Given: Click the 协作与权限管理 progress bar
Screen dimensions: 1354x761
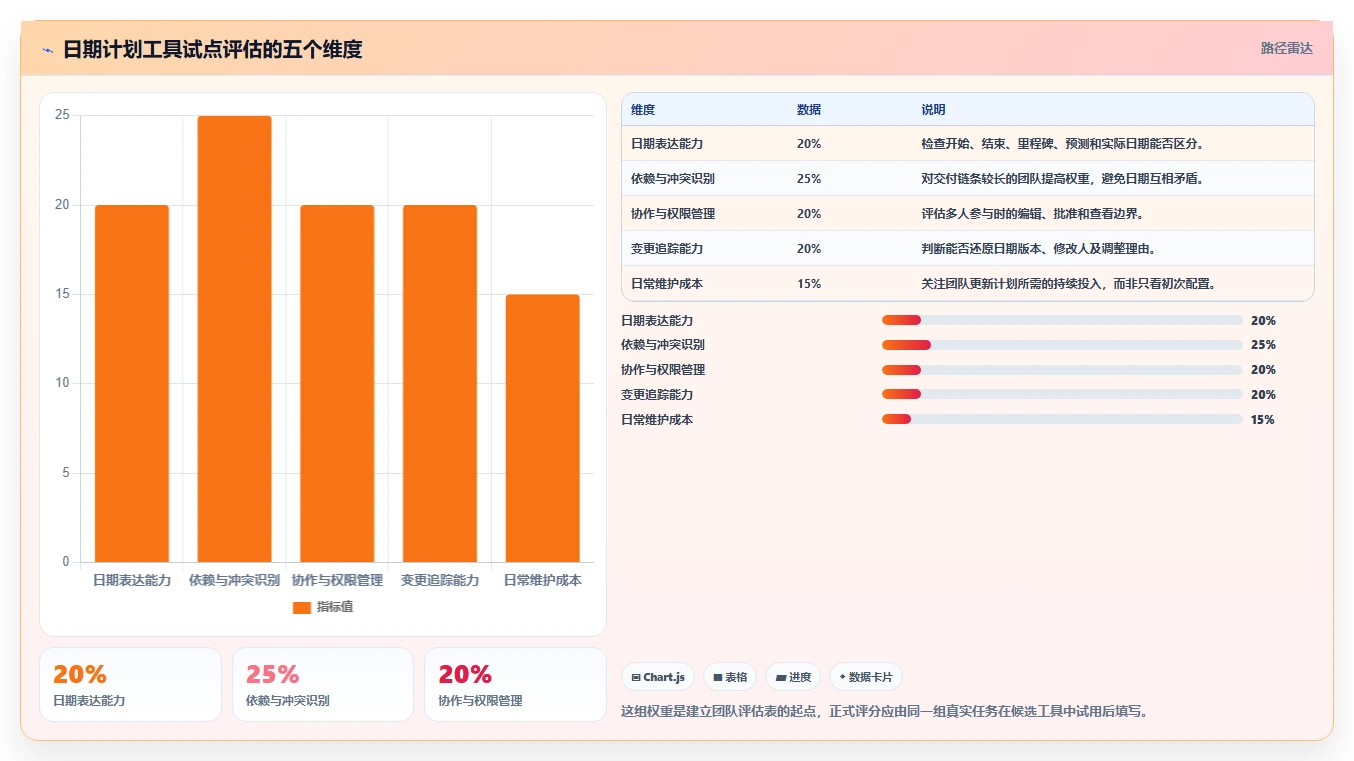Looking at the screenshot, I should click(x=1062, y=370).
